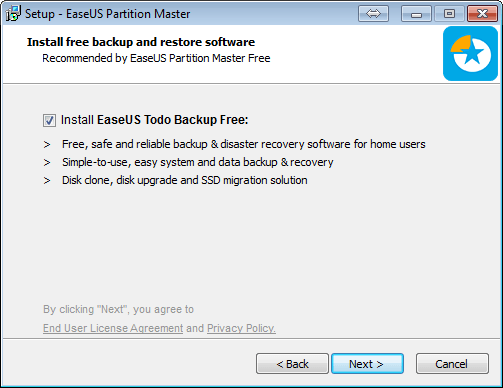Open the Privacy Policy link
The width and height of the screenshot is (503, 388).
[241, 328]
